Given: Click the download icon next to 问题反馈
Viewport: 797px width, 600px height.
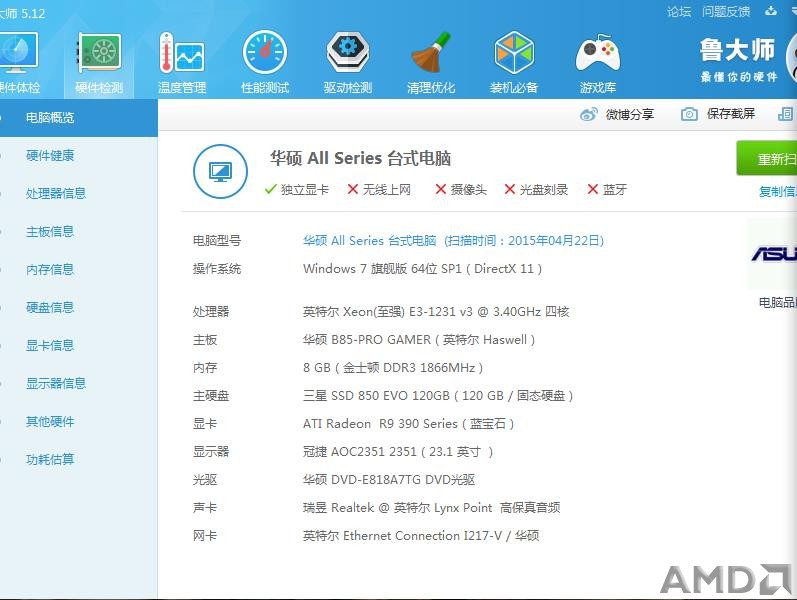Looking at the screenshot, I should pyautogui.click(x=771, y=11).
